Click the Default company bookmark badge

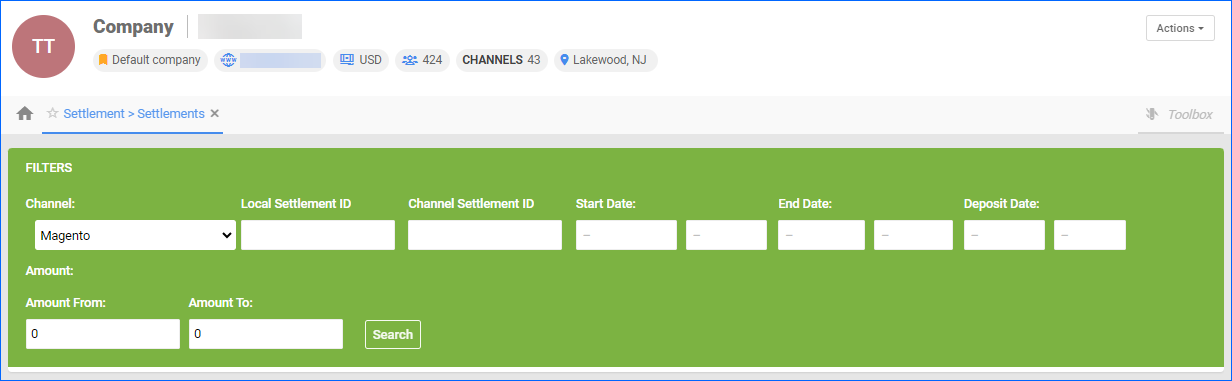click(150, 60)
